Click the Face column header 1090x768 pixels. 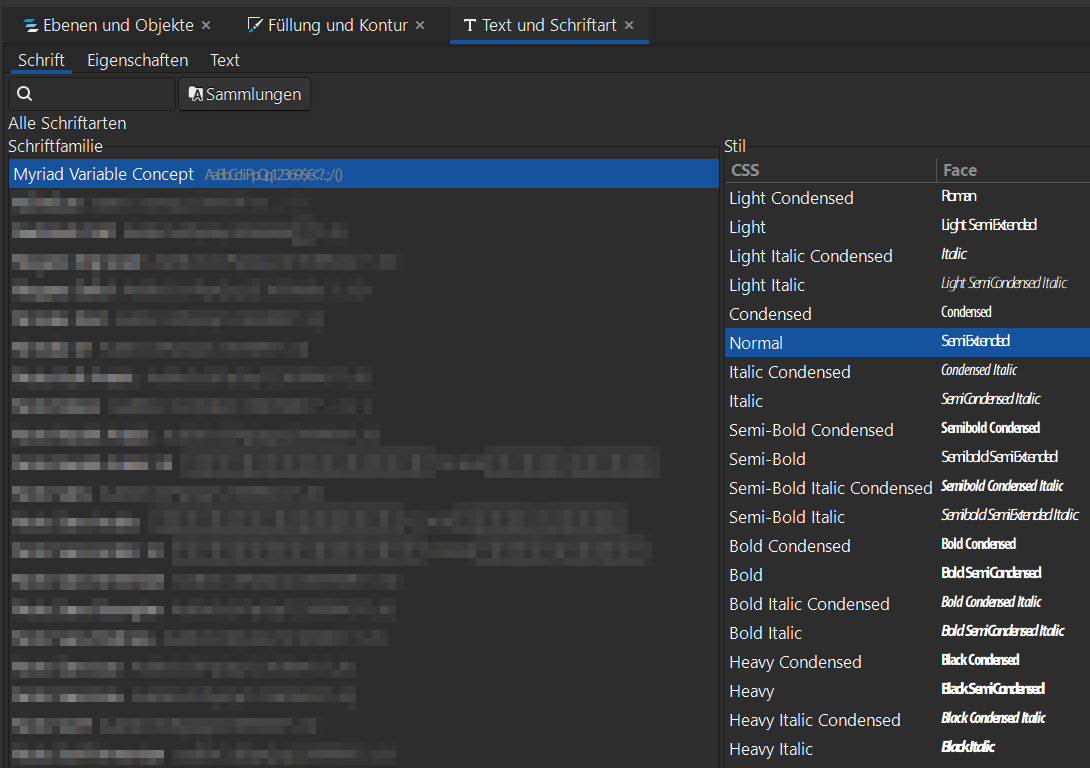tap(1013, 170)
